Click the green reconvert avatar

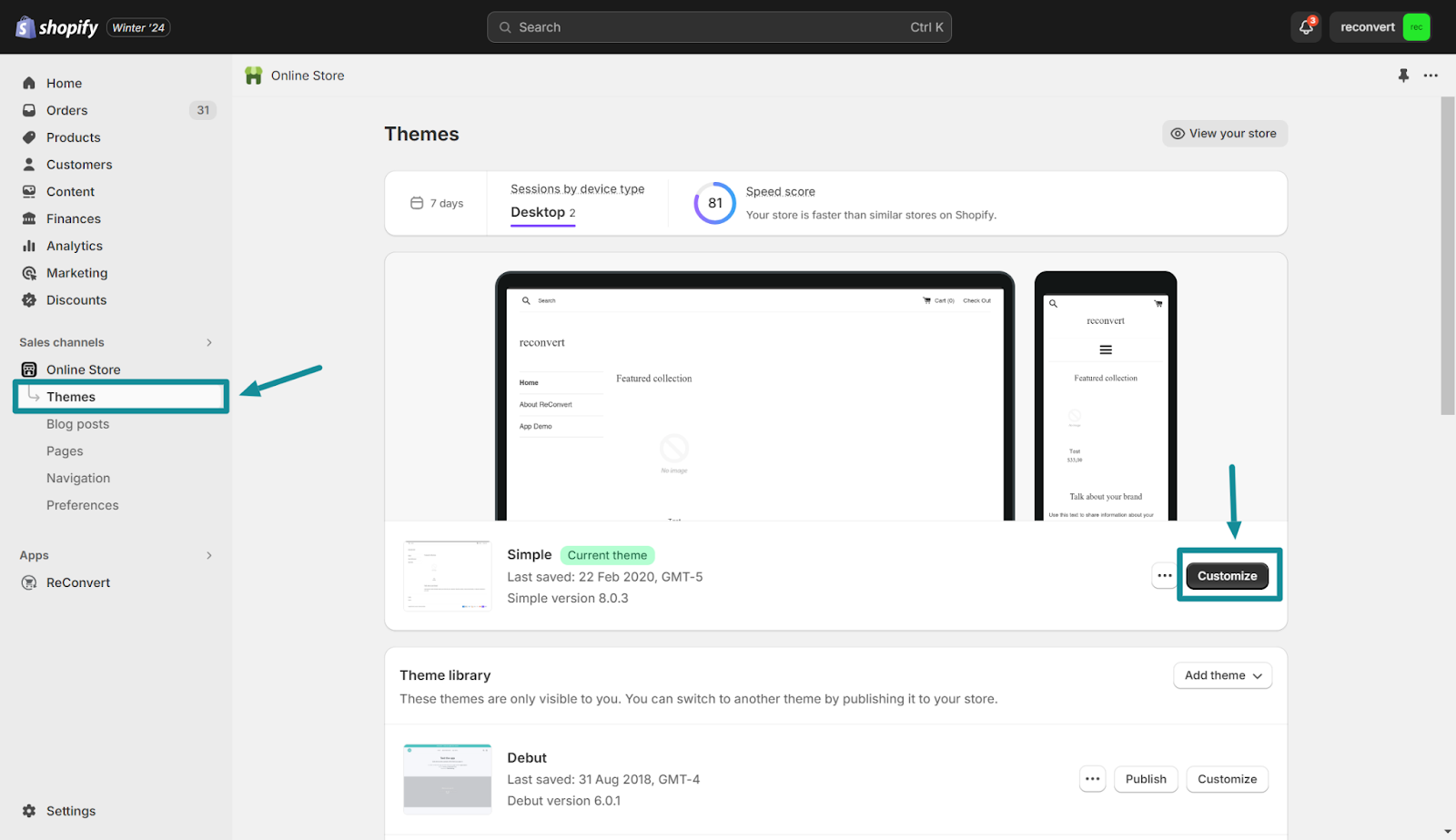point(1416,27)
